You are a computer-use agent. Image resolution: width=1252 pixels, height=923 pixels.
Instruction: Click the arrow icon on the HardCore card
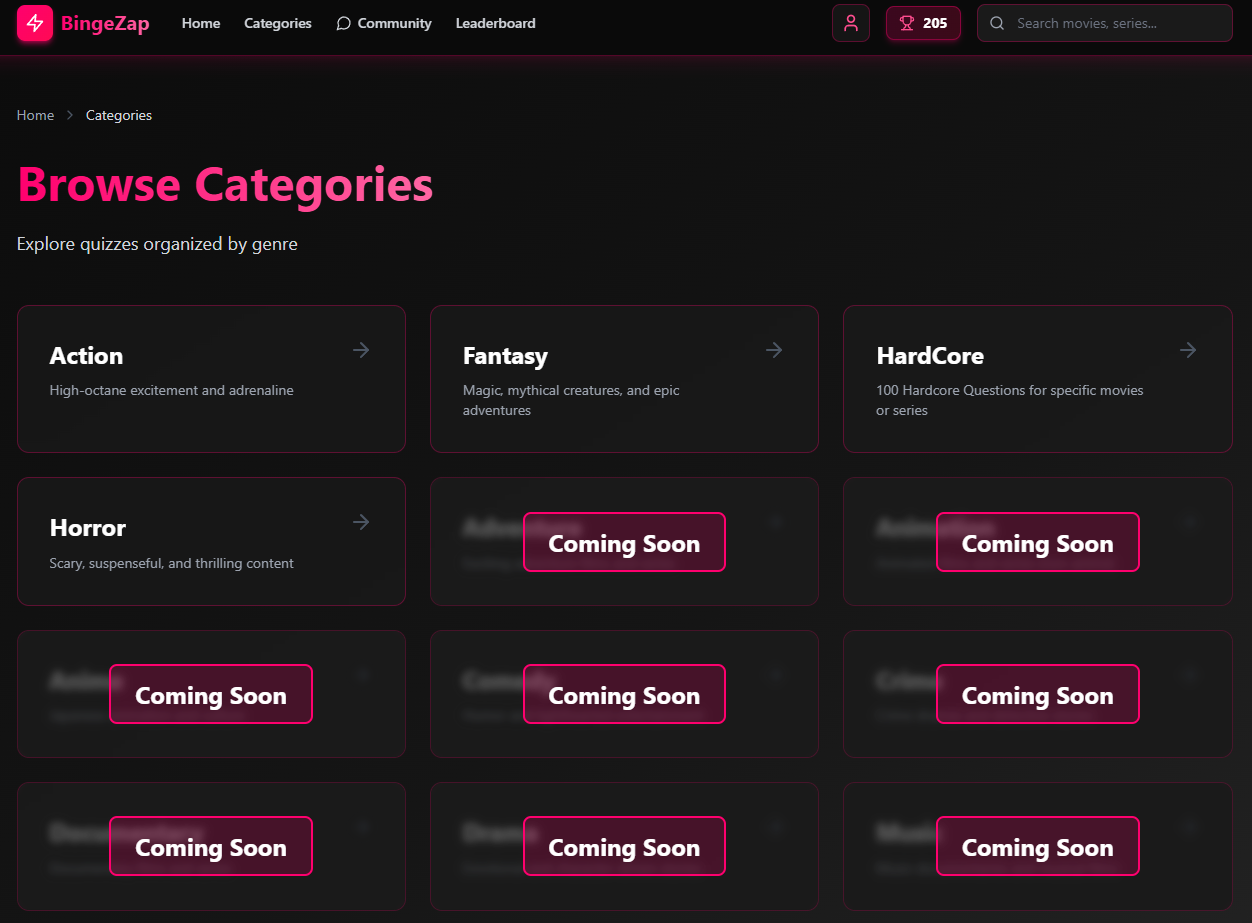pyautogui.click(x=1187, y=350)
